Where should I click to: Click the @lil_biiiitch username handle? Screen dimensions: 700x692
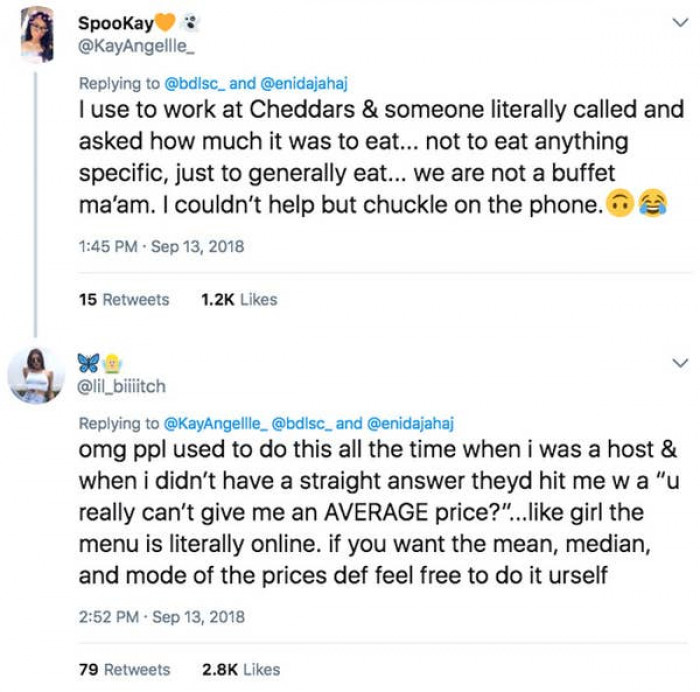coord(122,386)
